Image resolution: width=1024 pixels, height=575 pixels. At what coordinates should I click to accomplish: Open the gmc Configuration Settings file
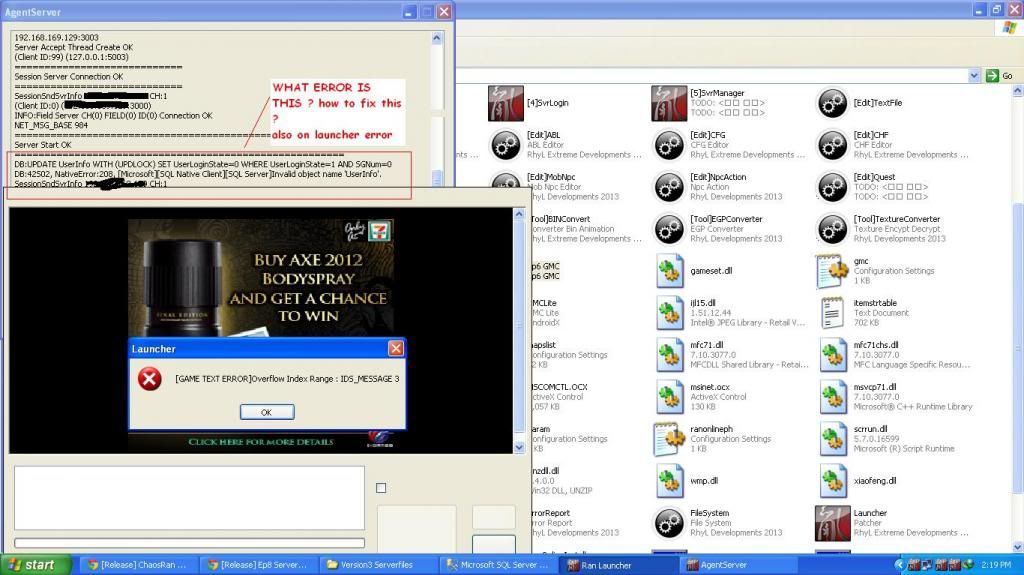tap(832, 272)
